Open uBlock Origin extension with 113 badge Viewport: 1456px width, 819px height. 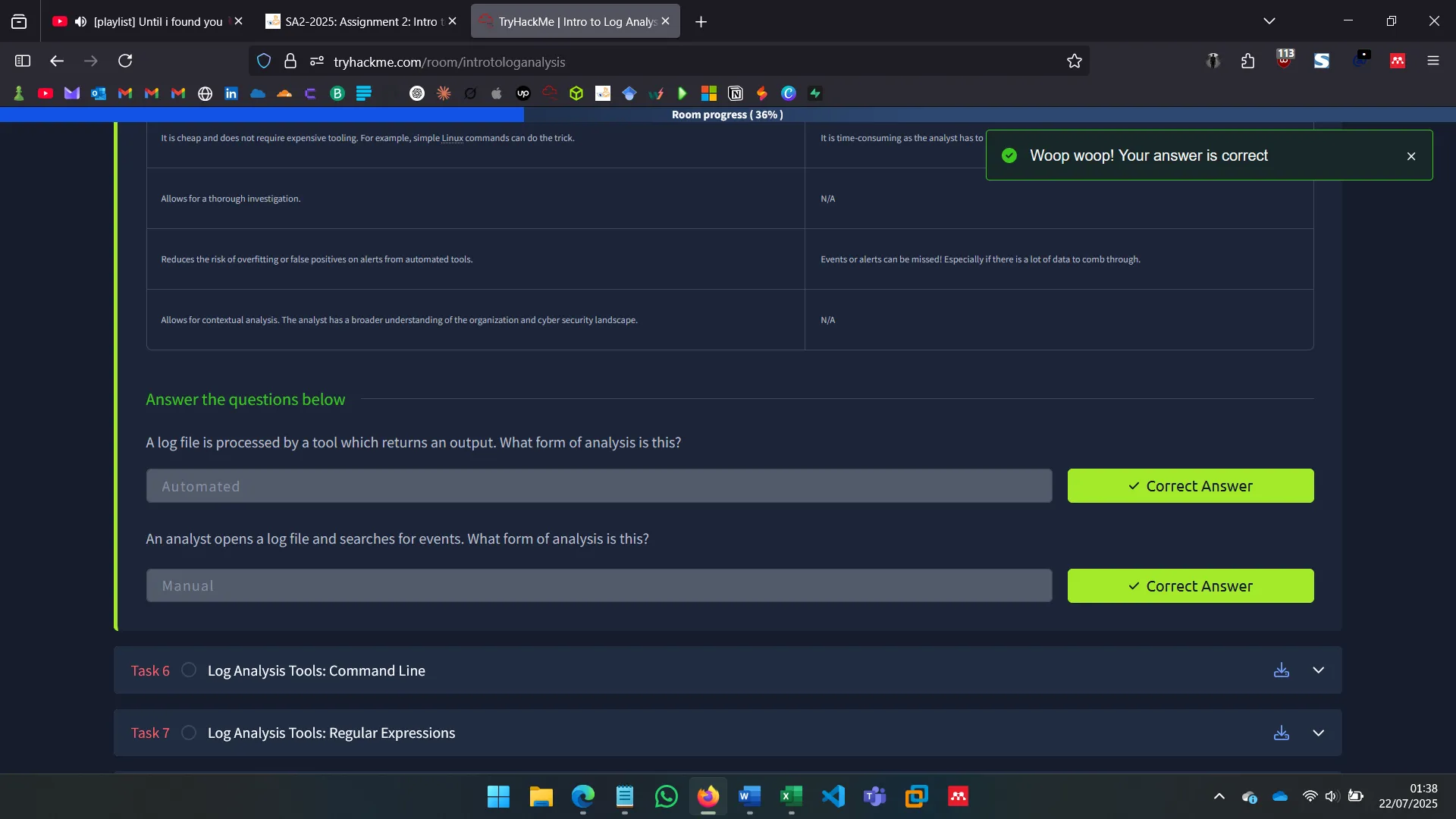1284,61
